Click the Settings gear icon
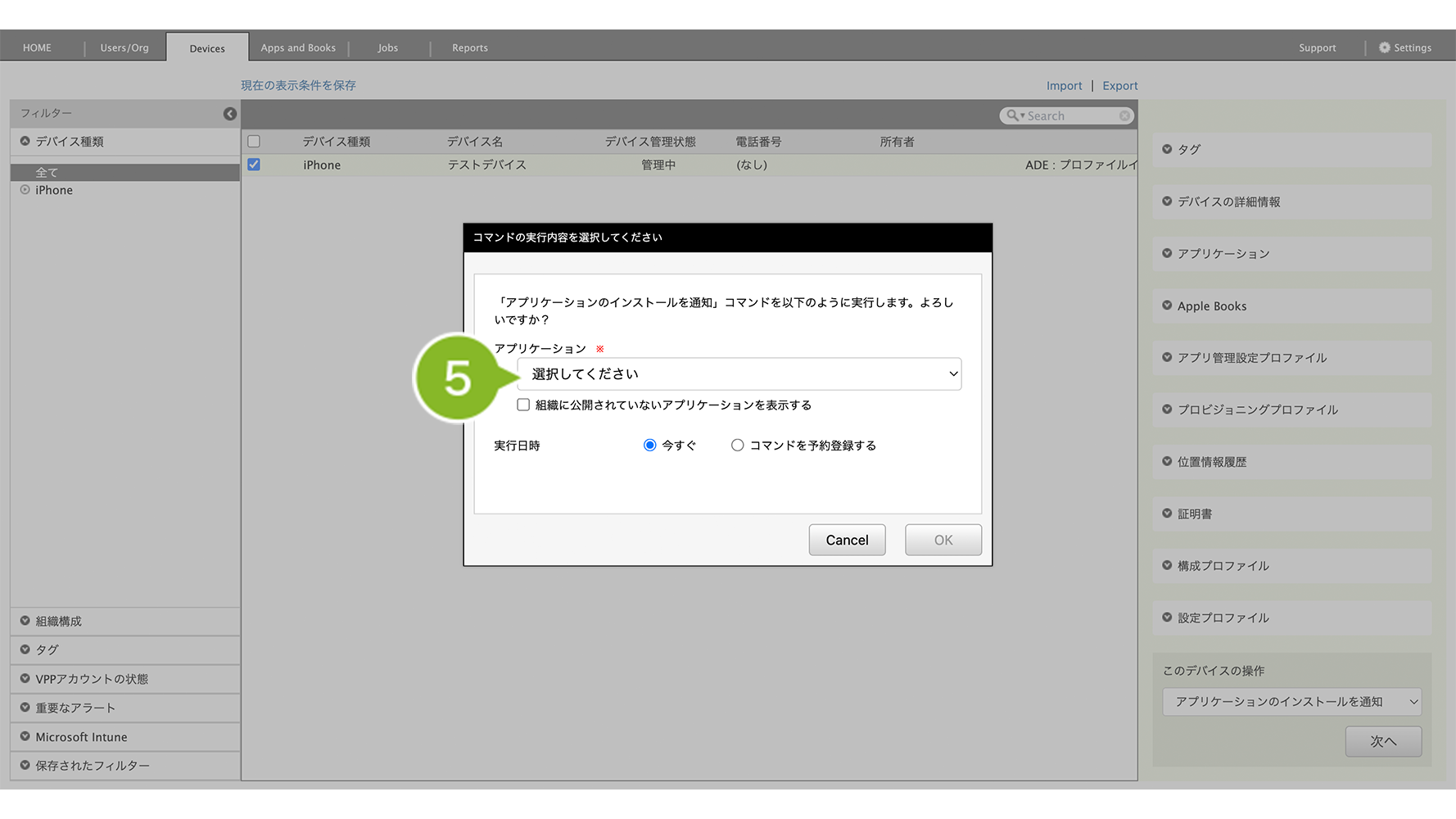 pyautogui.click(x=1384, y=48)
